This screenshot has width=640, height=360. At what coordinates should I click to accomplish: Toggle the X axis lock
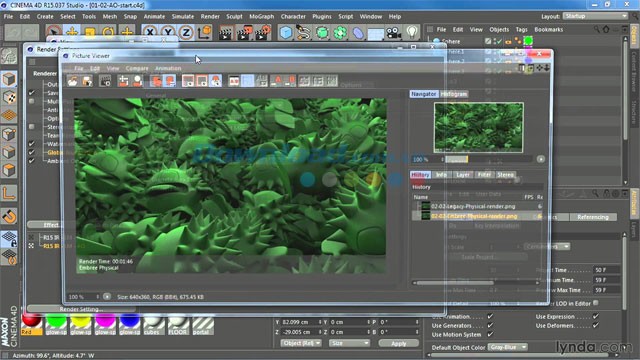(150, 32)
